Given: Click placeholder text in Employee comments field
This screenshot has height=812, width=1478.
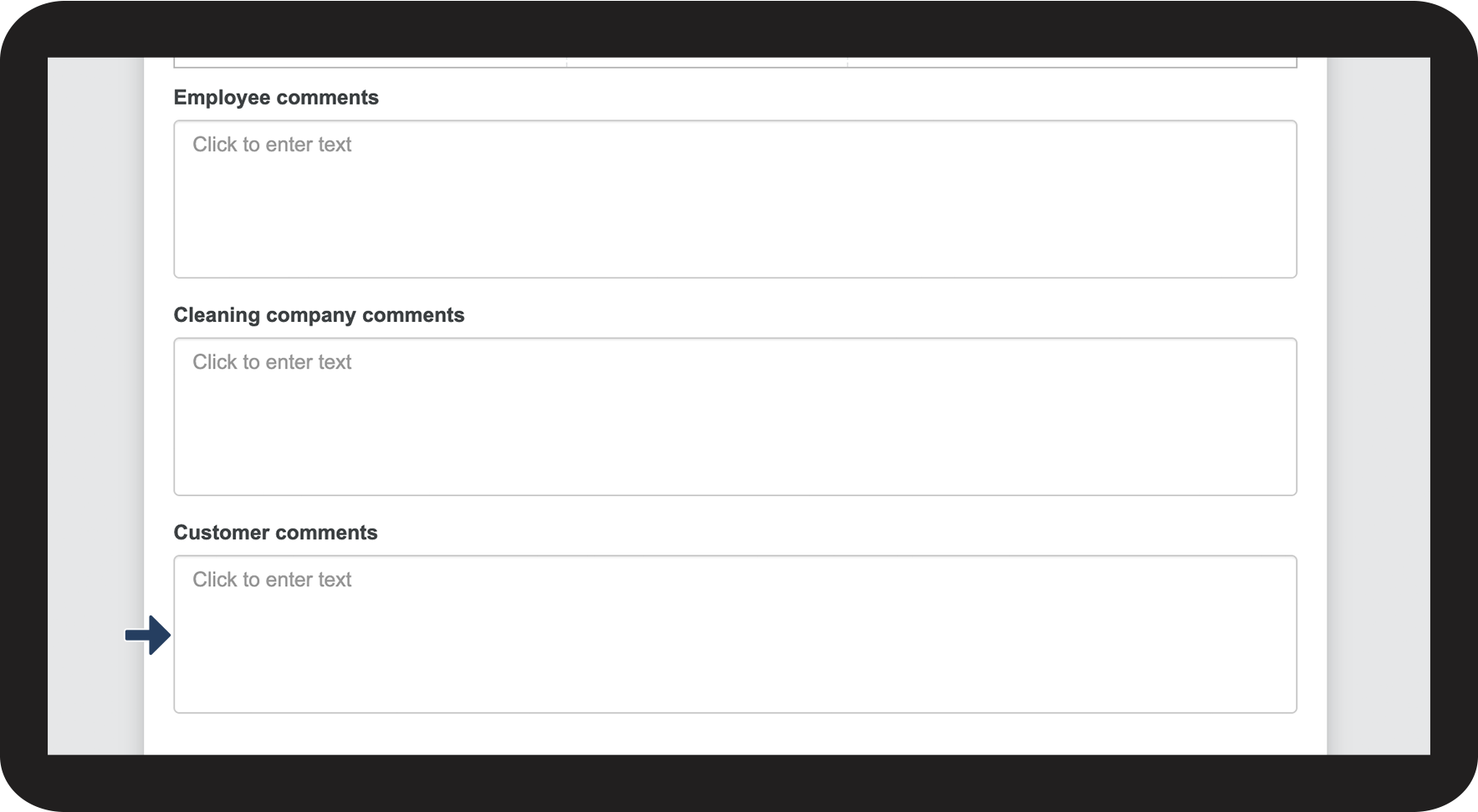Looking at the screenshot, I should (x=272, y=145).
